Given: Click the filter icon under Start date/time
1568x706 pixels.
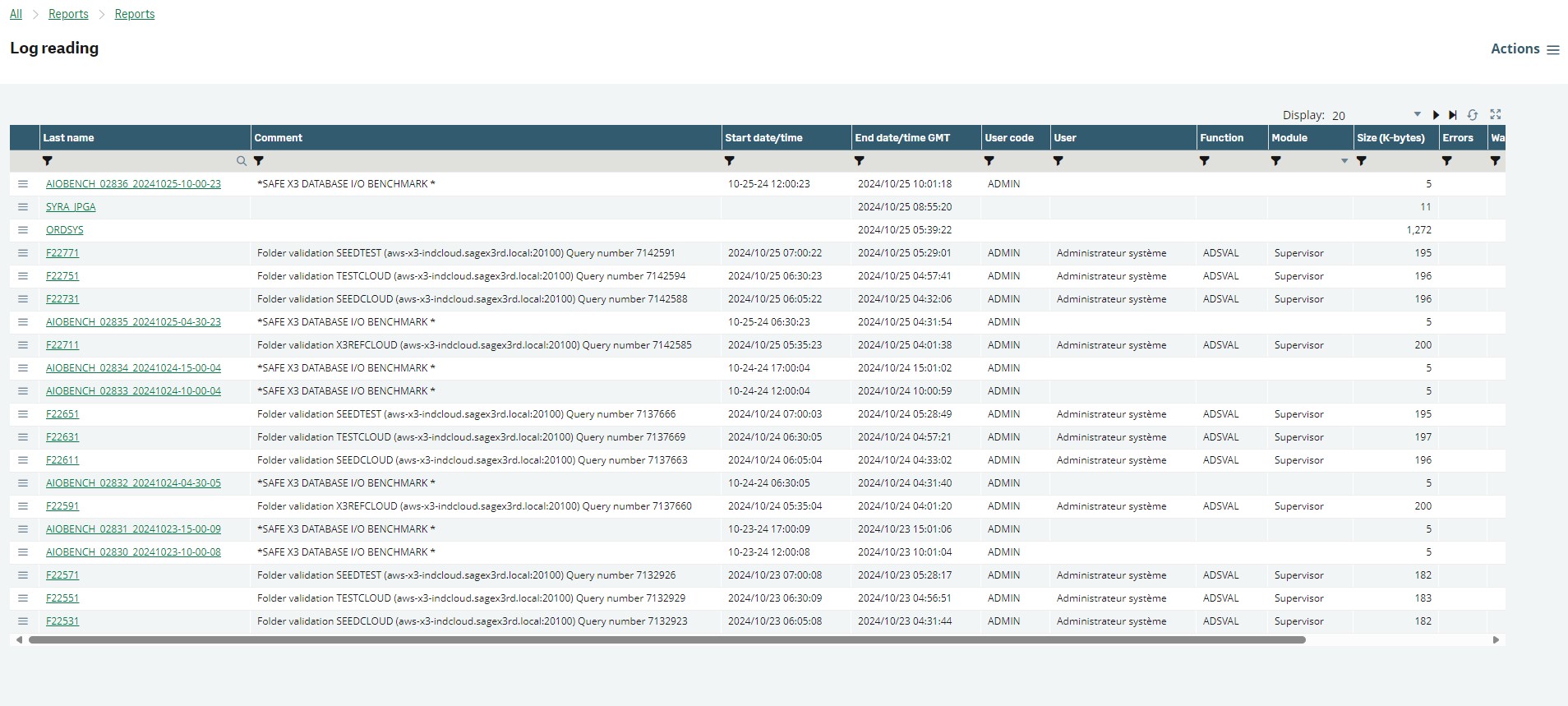Looking at the screenshot, I should [x=730, y=161].
